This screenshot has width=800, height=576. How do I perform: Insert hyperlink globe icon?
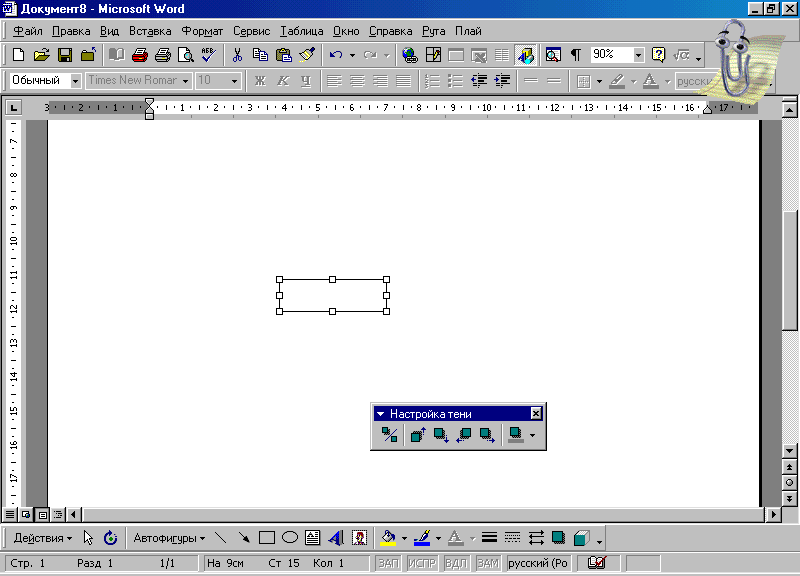pyautogui.click(x=410, y=55)
